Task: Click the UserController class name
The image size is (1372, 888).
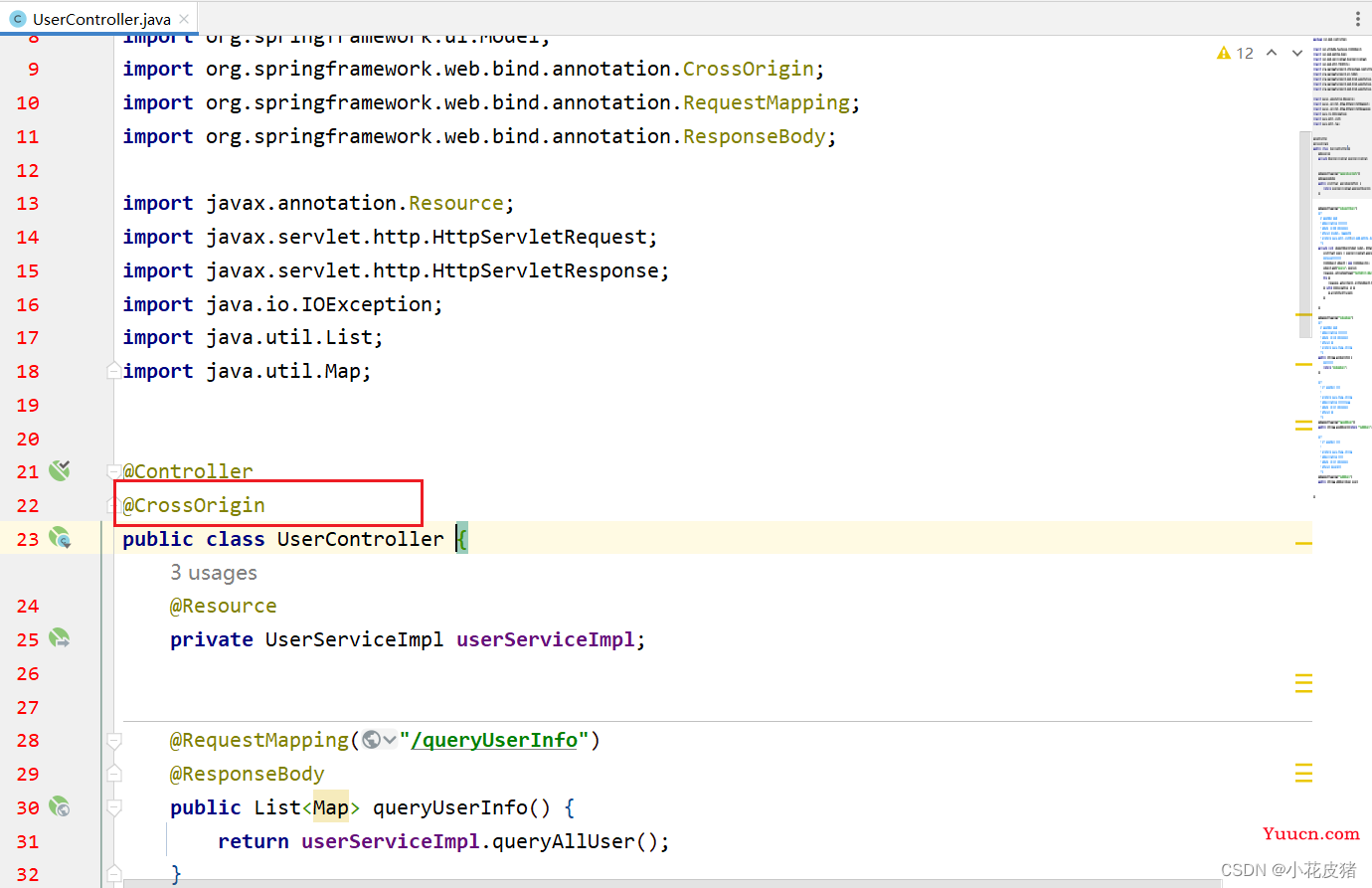Action: (361, 539)
